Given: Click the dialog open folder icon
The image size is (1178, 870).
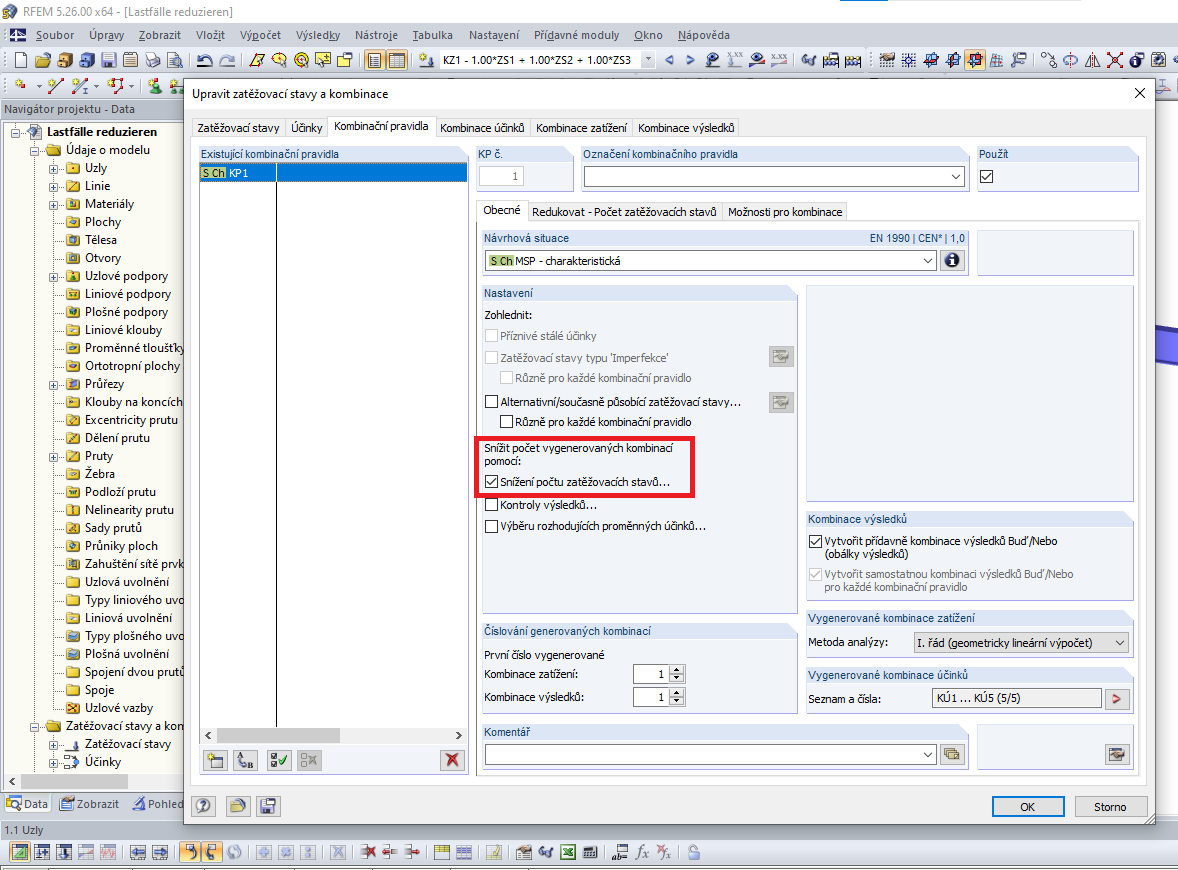Looking at the screenshot, I should tap(237, 806).
